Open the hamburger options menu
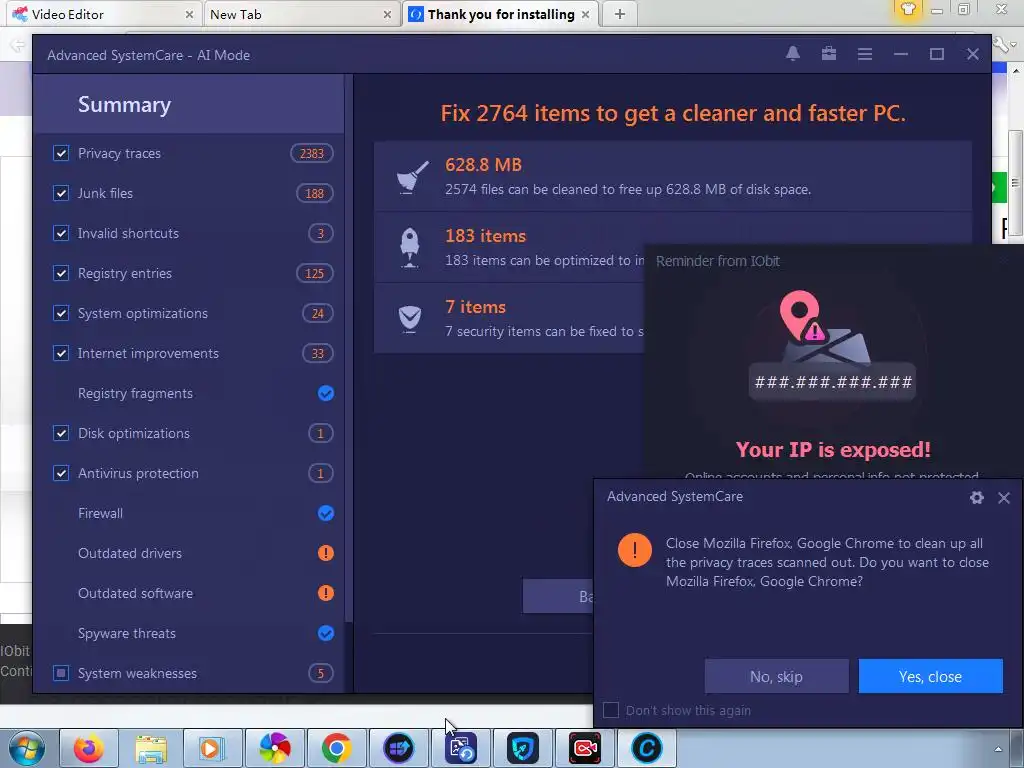Screen dimensions: 1024x768 pos(865,54)
